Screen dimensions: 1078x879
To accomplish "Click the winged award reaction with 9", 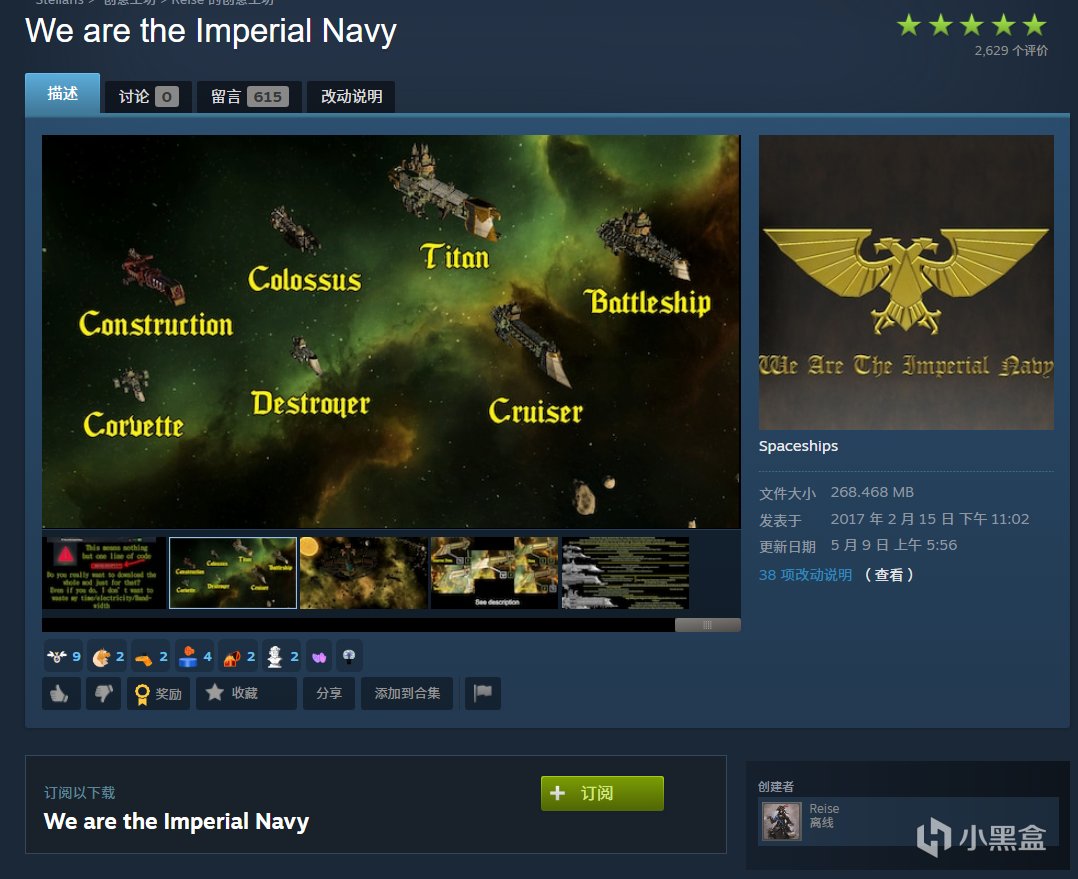I will (x=63, y=657).
